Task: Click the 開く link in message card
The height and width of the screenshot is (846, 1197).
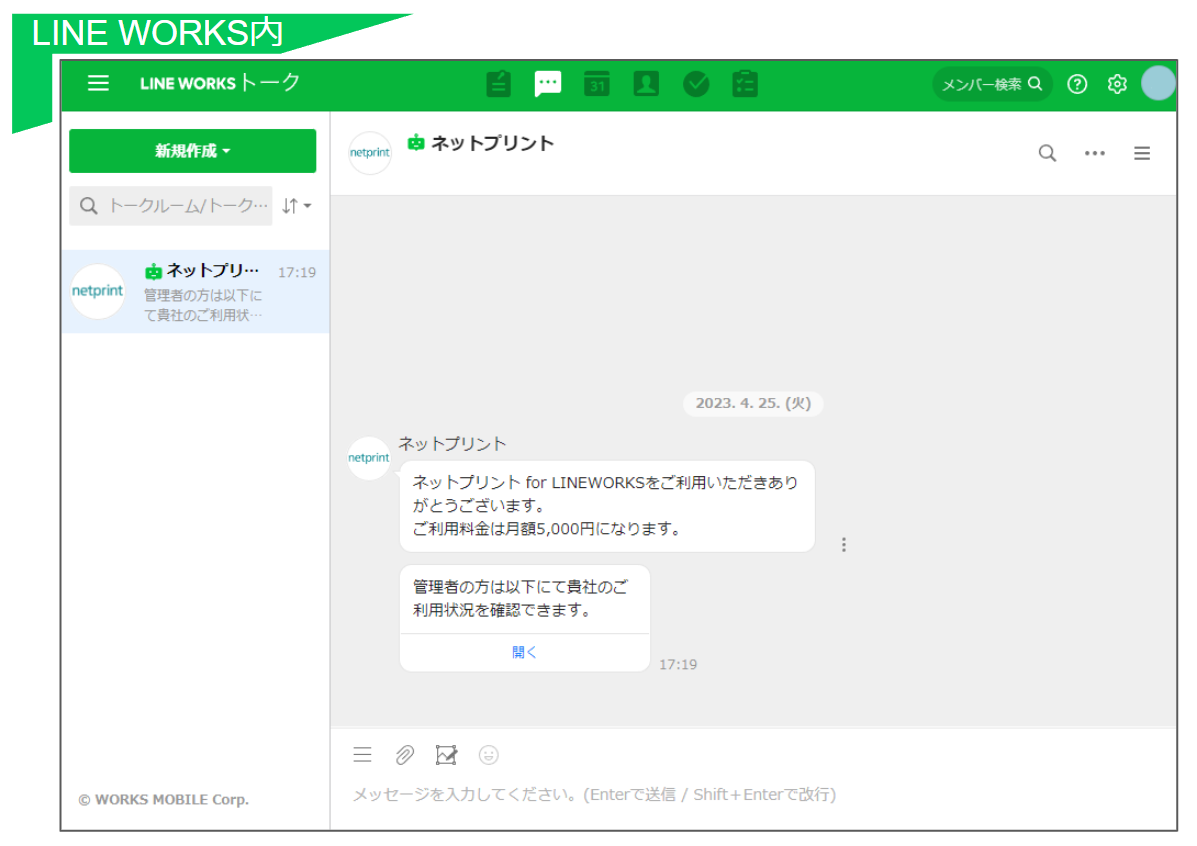Action: click(x=524, y=652)
